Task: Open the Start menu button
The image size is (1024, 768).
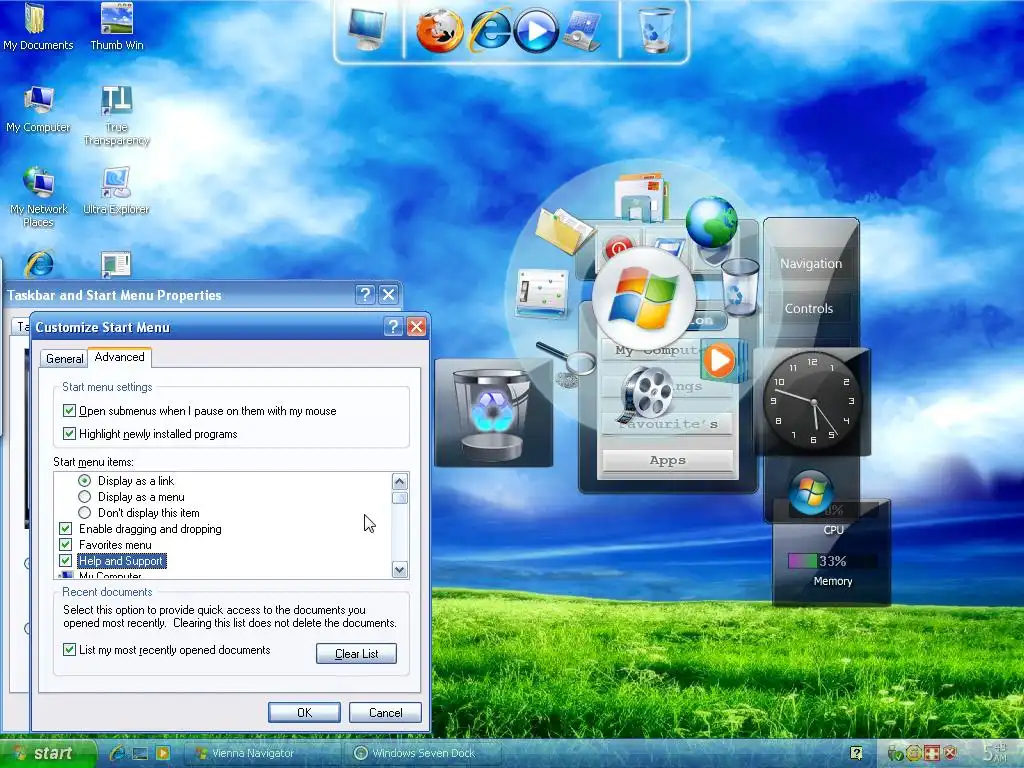Action: [x=49, y=753]
